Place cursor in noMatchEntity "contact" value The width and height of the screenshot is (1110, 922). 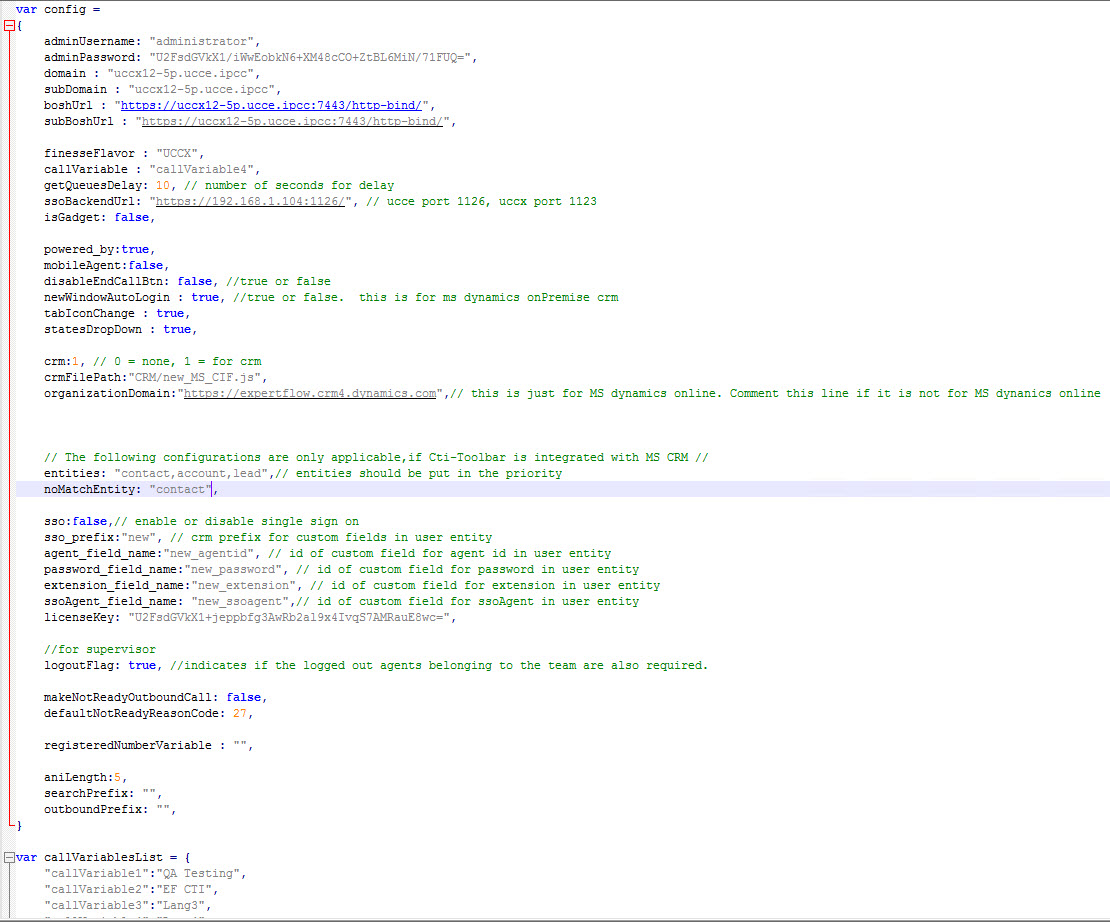coord(180,489)
